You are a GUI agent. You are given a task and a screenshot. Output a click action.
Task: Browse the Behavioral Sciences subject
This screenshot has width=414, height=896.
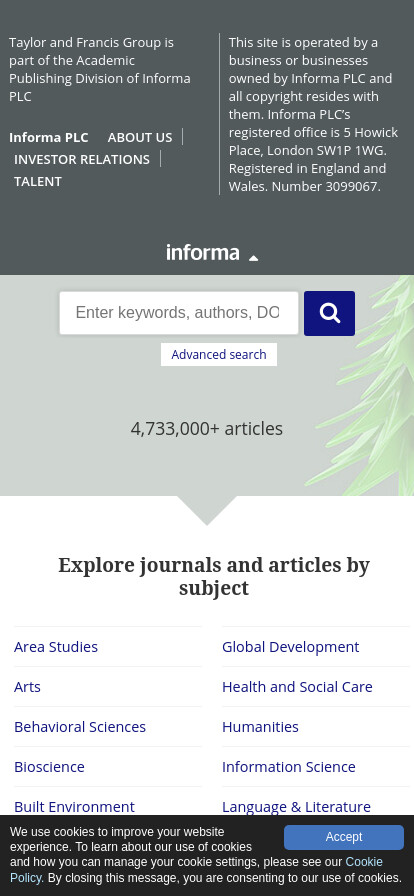(x=80, y=727)
